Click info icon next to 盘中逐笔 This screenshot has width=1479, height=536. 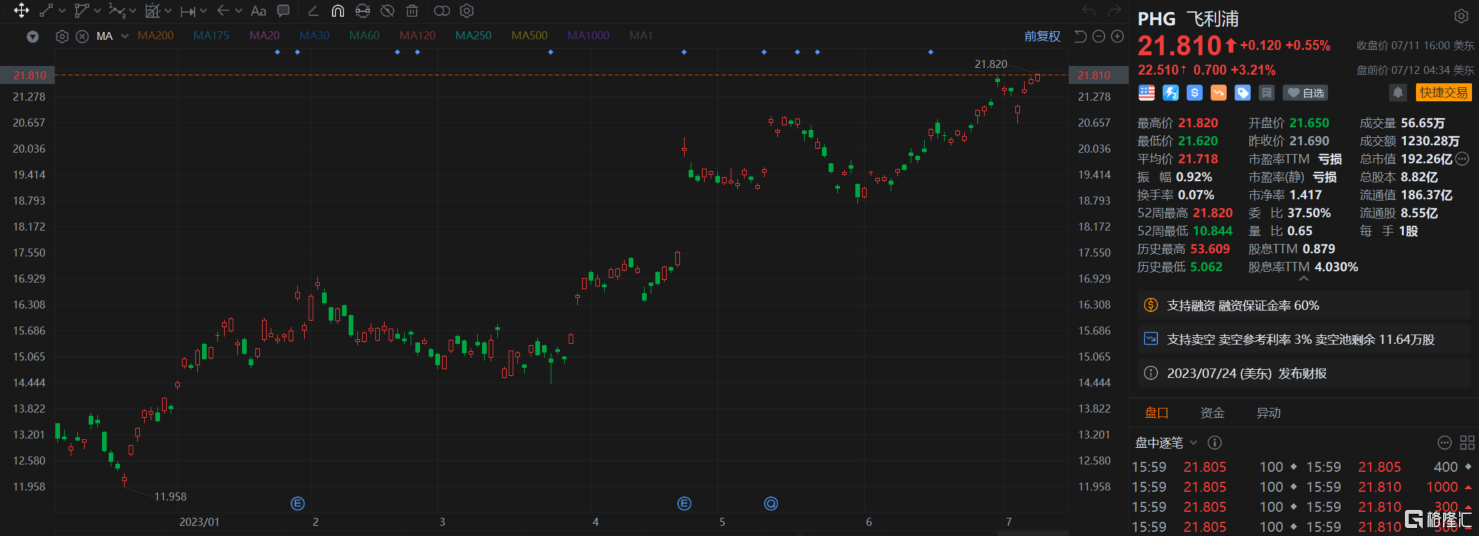click(x=1214, y=442)
